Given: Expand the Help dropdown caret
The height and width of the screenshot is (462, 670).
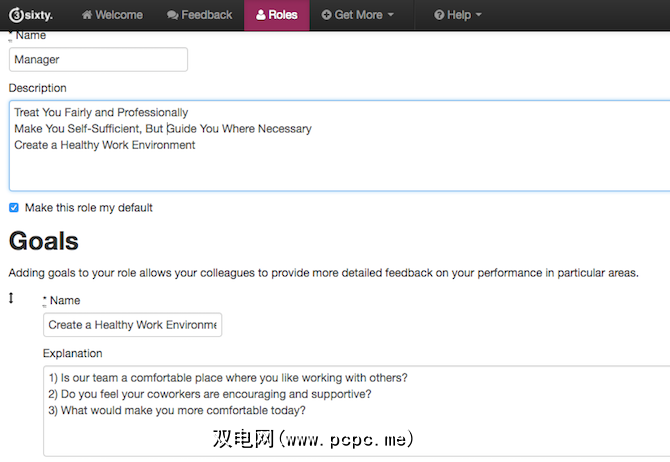Looking at the screenshot, I should pos(478,16).
